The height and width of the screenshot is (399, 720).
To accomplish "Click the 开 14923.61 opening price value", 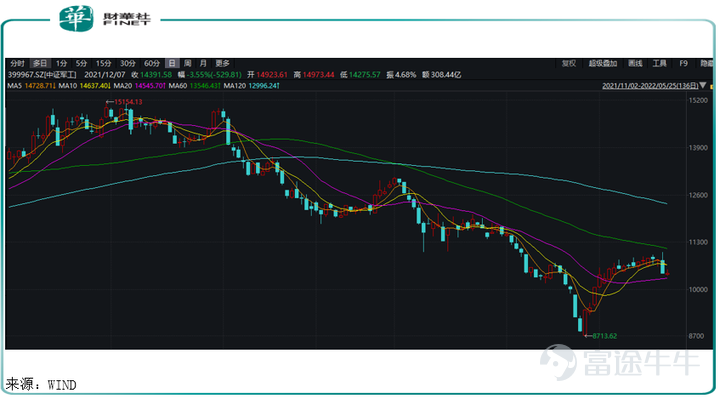I will tap(267, 75).
